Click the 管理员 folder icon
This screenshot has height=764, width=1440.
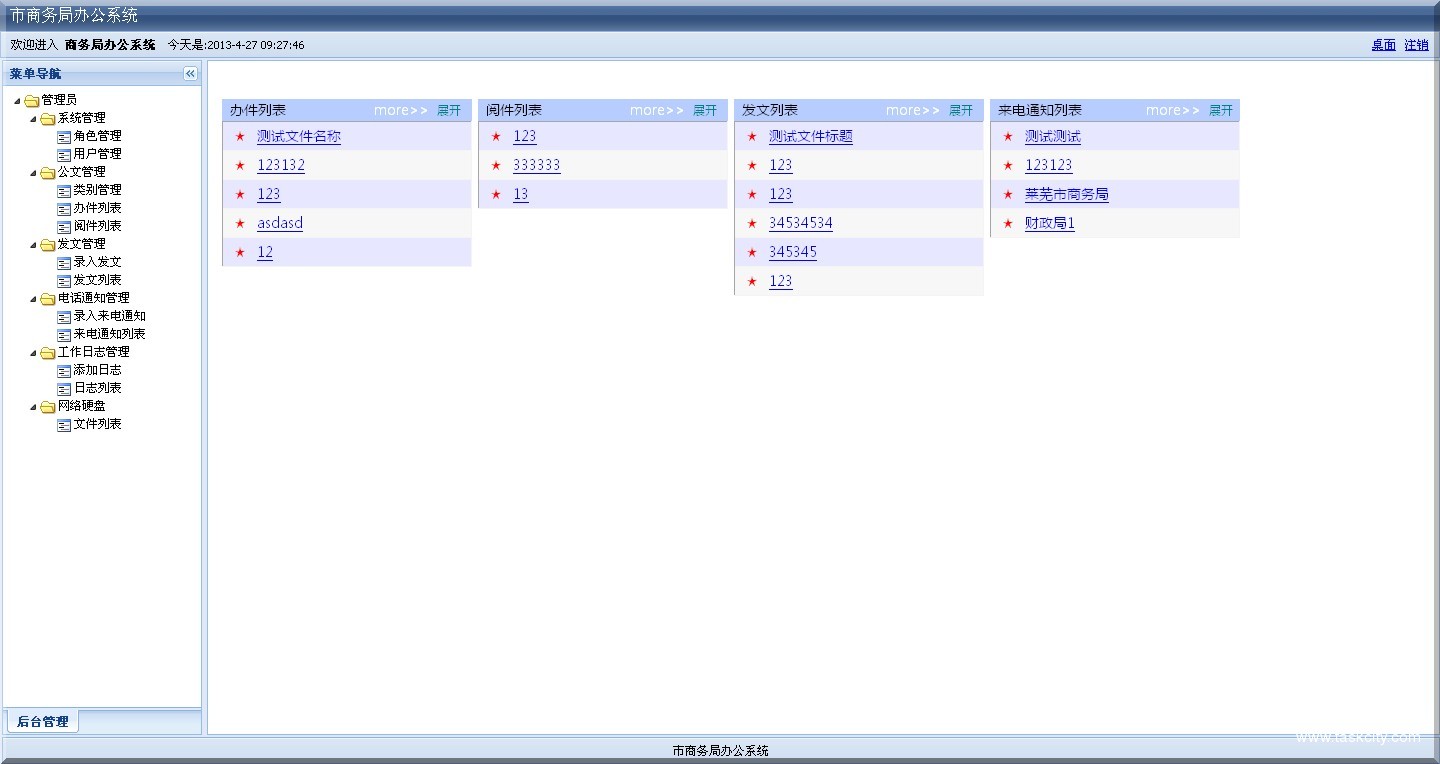pyautogui.click(x=32, y=100)
